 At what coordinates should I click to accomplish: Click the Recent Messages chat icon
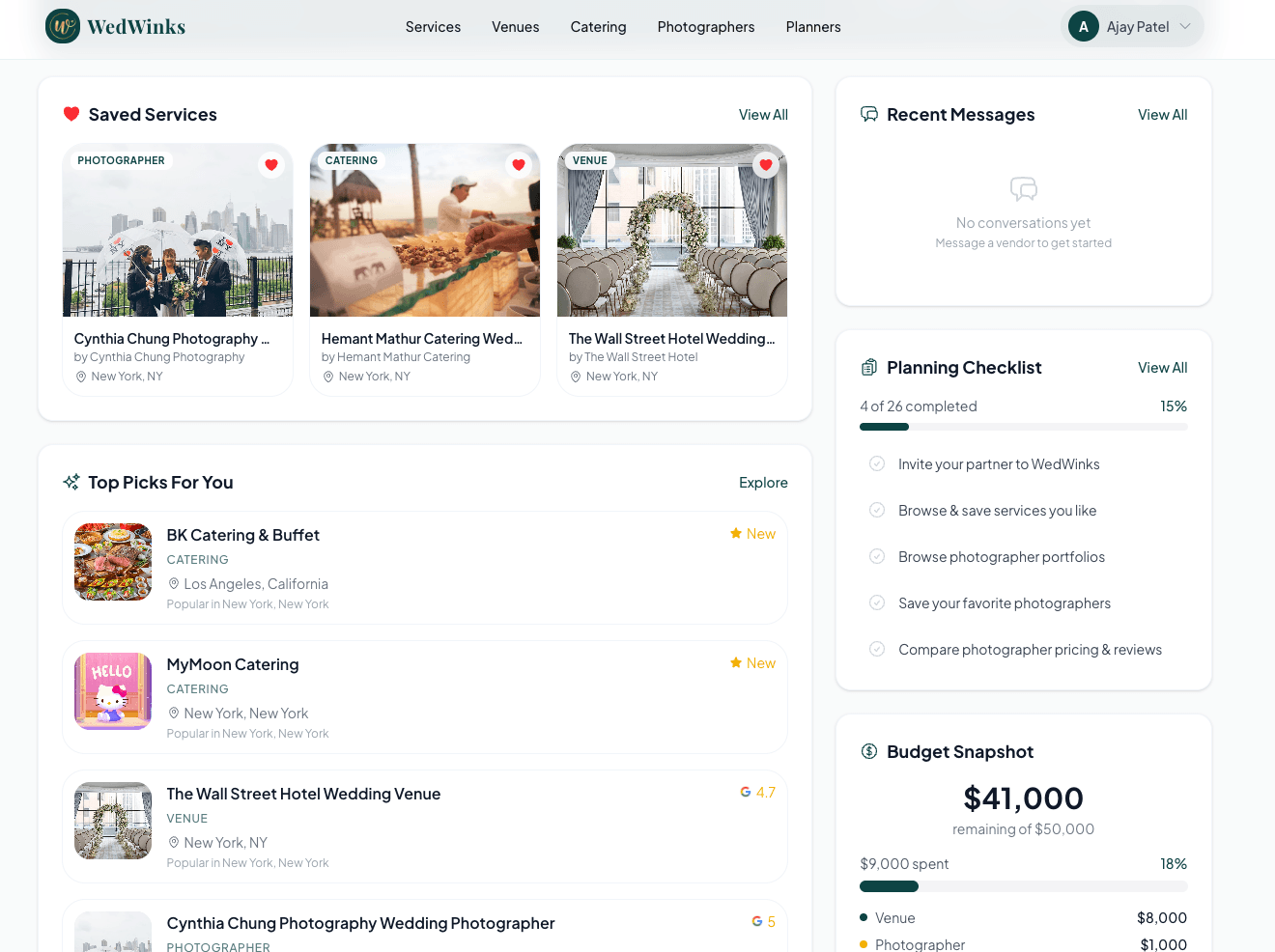point(869,114)
